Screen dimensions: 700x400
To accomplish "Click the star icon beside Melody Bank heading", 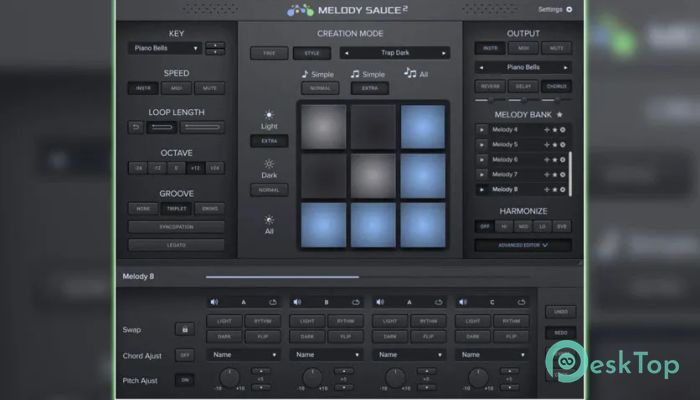I will pyautogui.click(x=559, y=115).
